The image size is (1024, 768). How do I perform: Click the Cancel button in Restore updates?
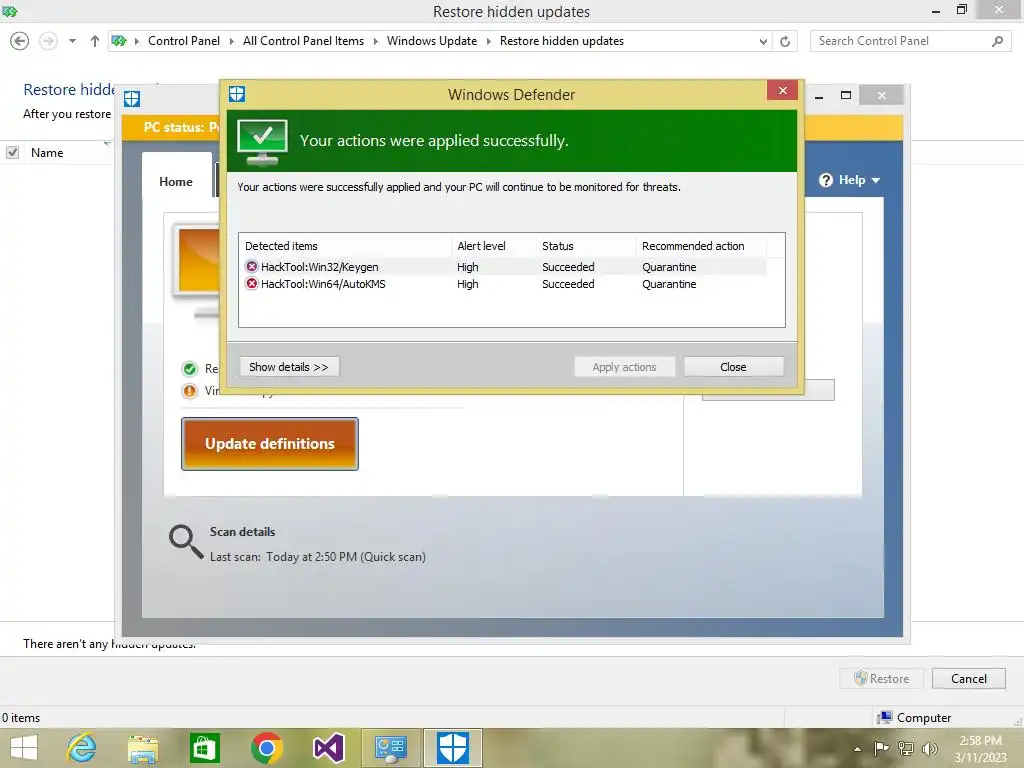(x=968, y=679)
